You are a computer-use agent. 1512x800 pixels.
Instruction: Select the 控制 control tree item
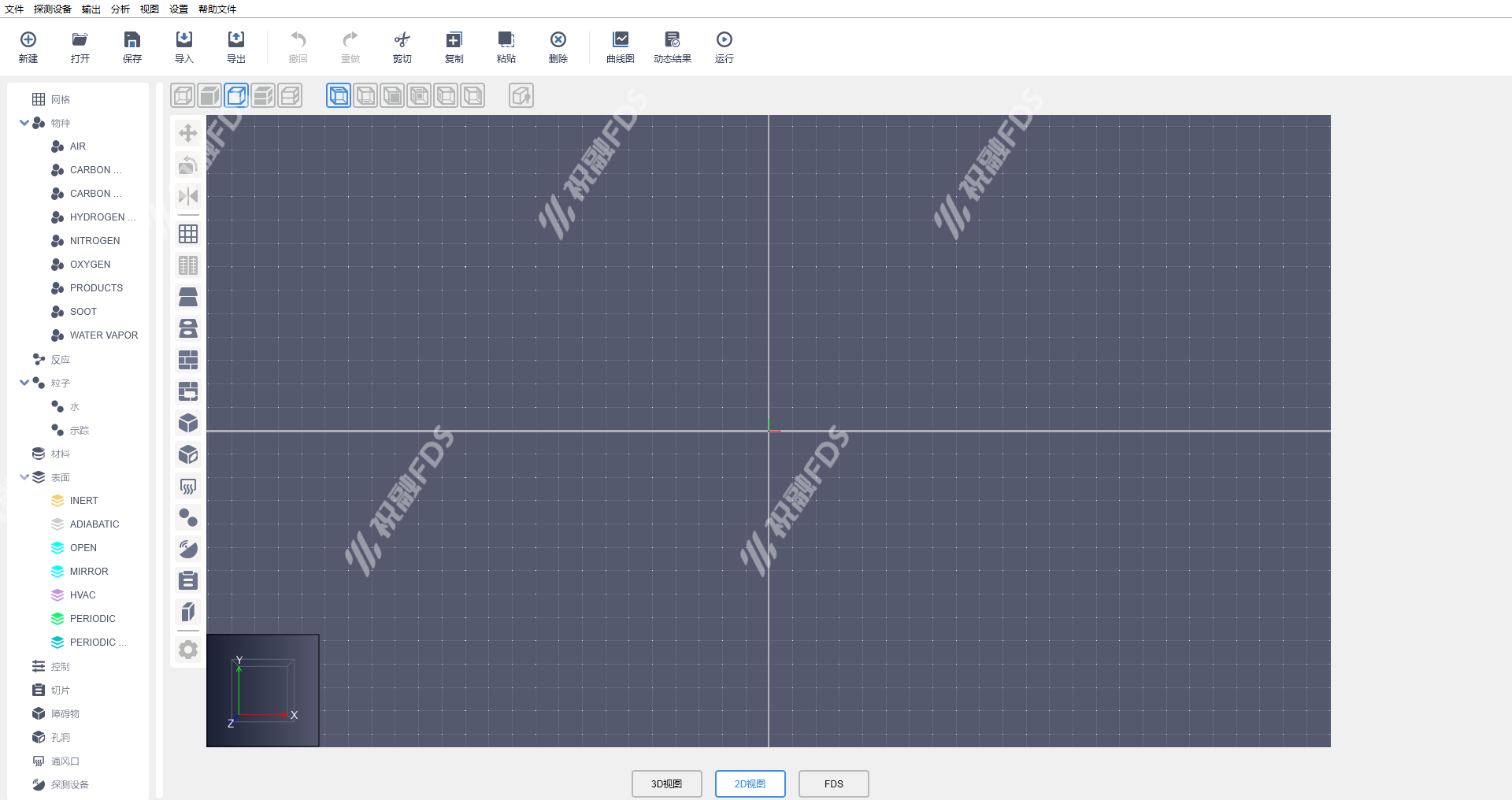[51, 666]
